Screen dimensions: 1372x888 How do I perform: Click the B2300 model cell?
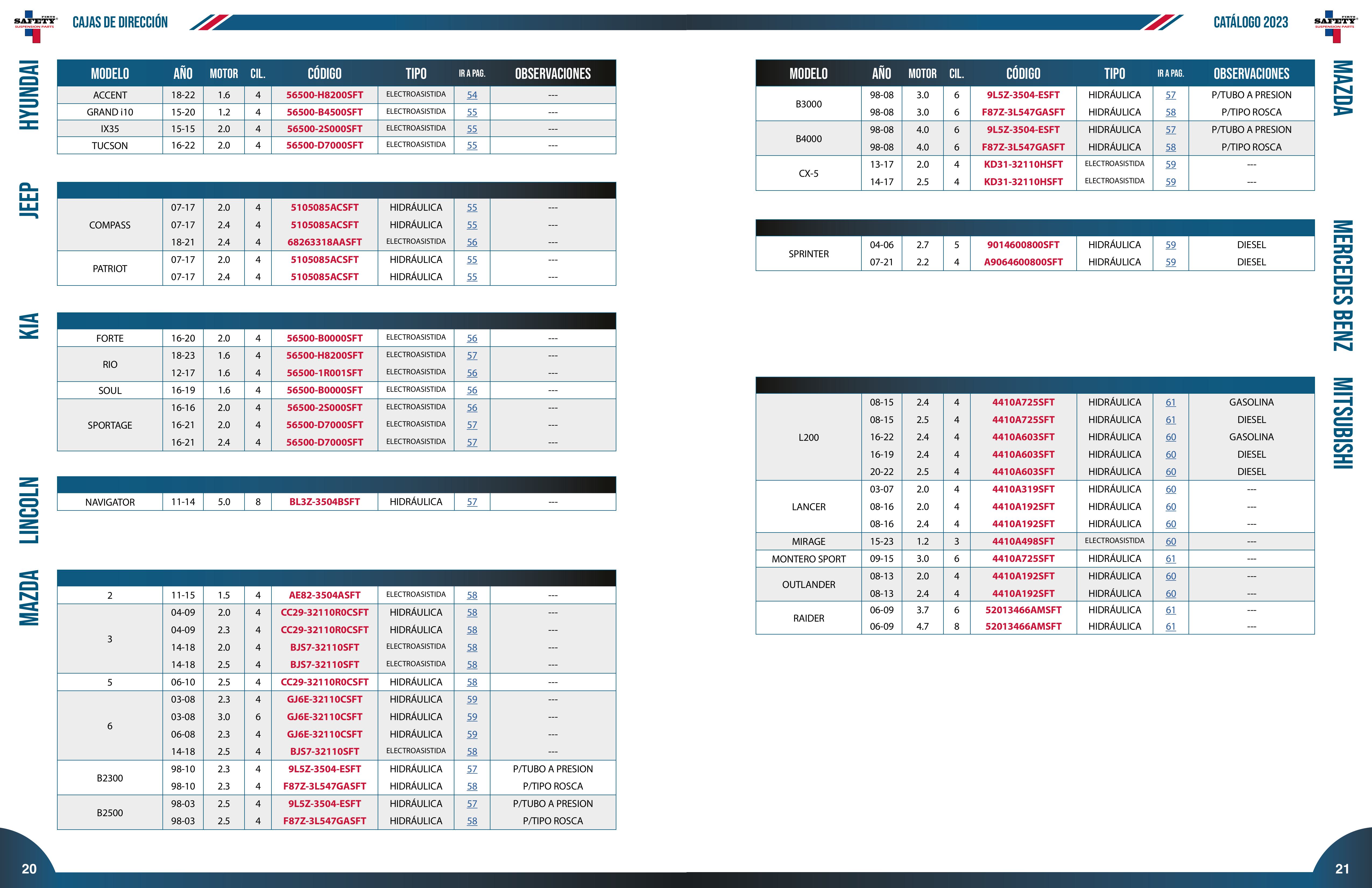[110, 778]
